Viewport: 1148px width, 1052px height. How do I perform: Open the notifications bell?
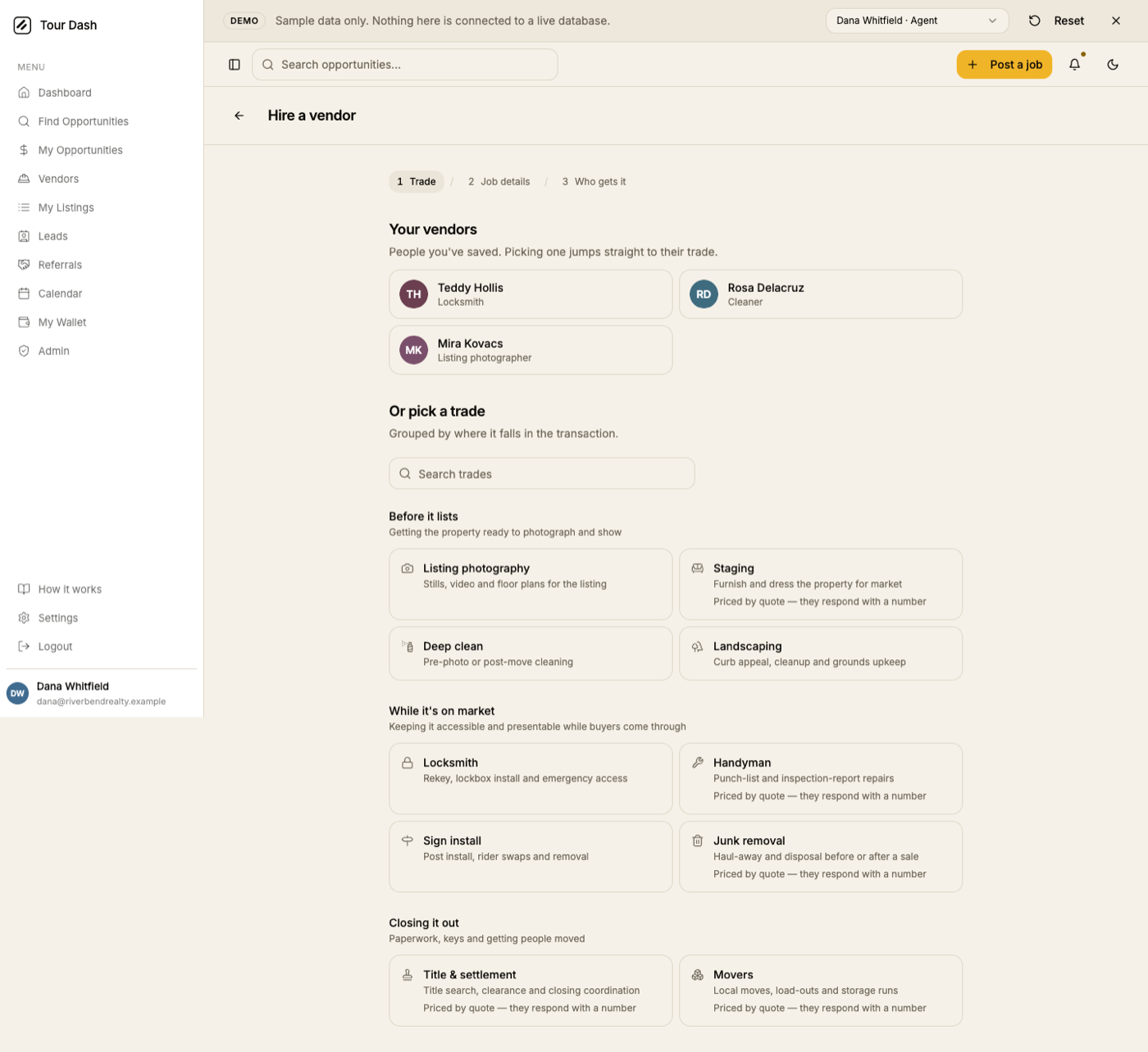coord(1074,65)
